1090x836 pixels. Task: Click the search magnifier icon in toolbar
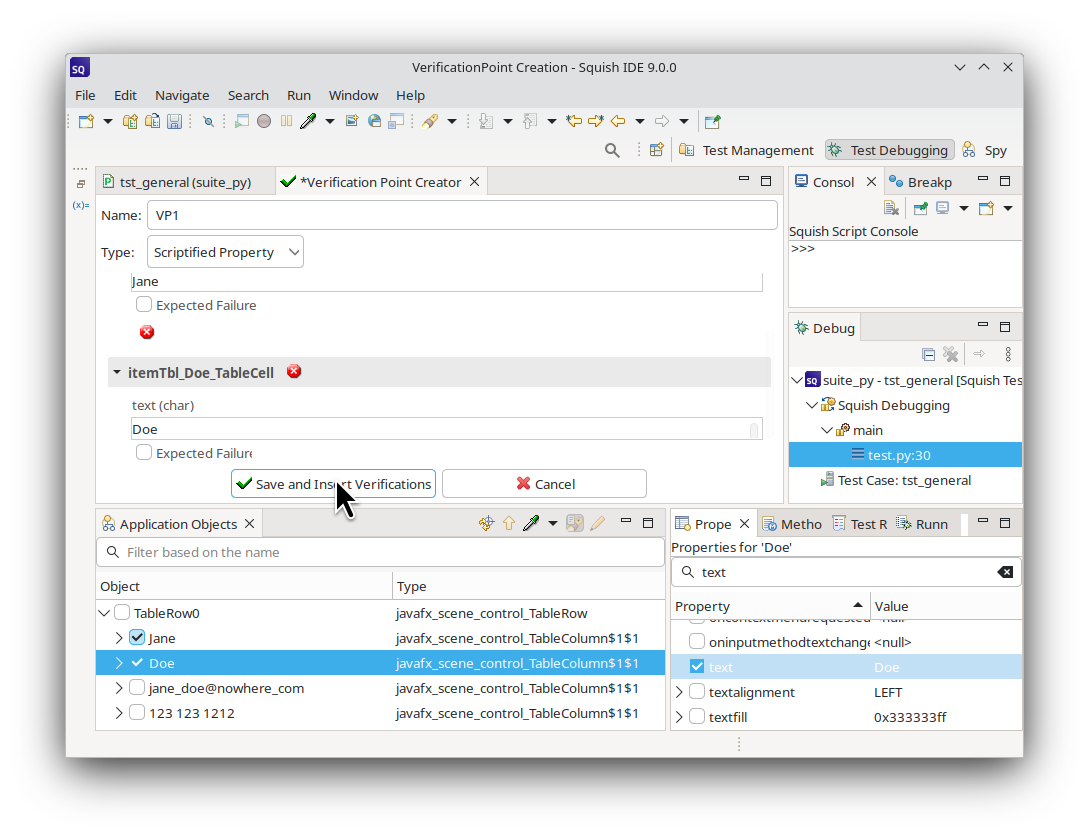[612, 150]
